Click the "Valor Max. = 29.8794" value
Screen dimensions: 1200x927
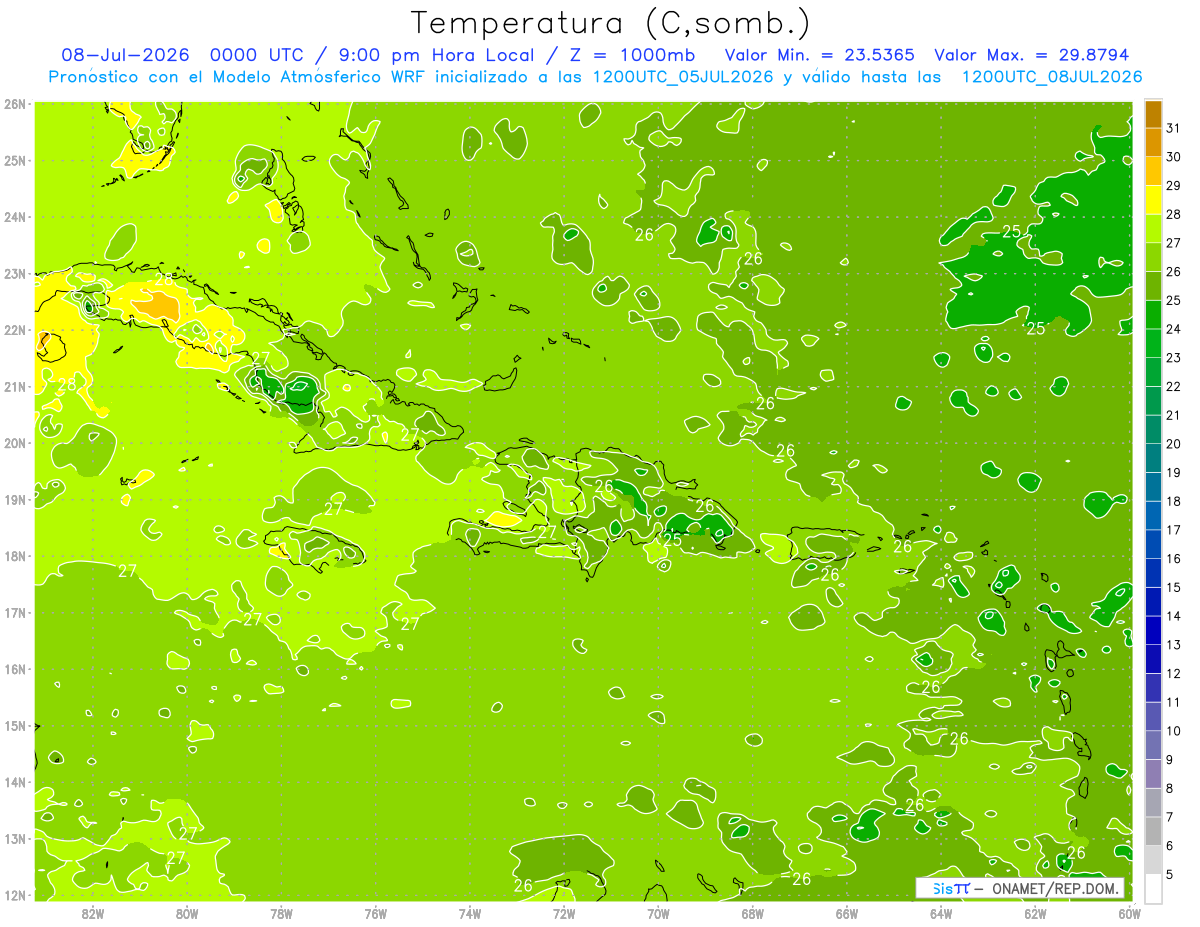point(1031,55)
